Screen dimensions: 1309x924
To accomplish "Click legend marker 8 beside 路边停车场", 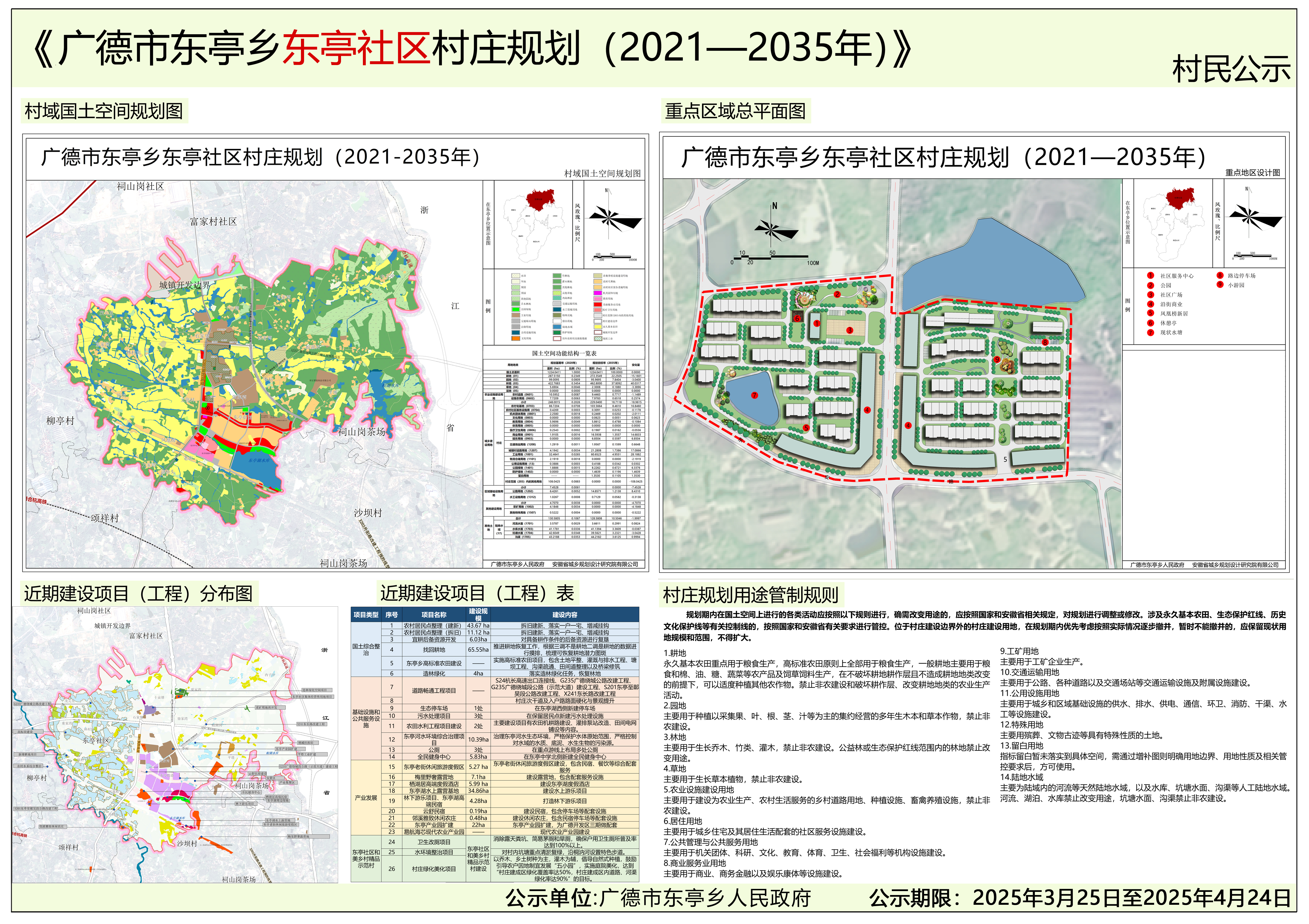I will pyautogui.click(x=1220, y=276).
